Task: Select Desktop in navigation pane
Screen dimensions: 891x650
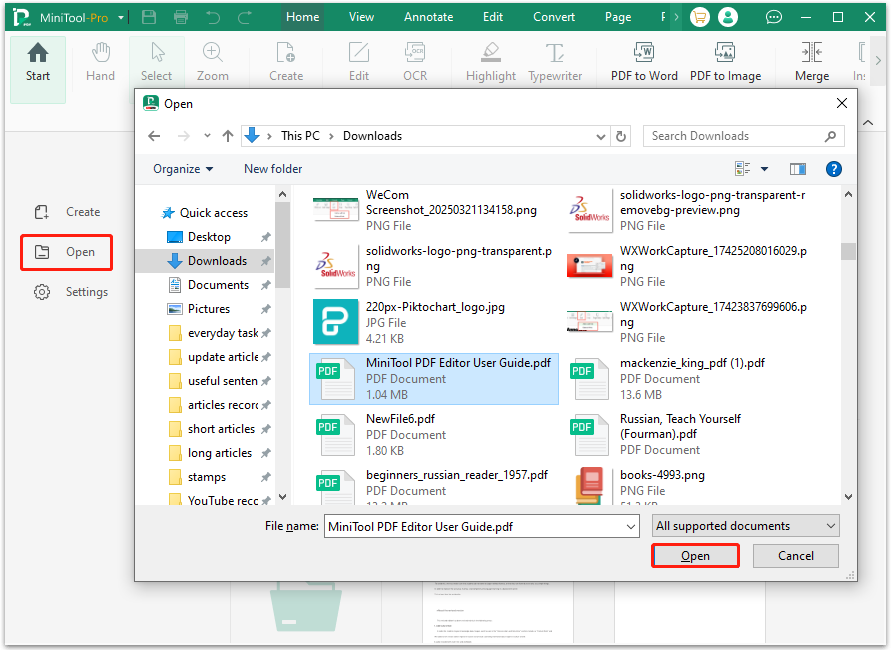Action: pyautogui.click(x=199, y=236)
